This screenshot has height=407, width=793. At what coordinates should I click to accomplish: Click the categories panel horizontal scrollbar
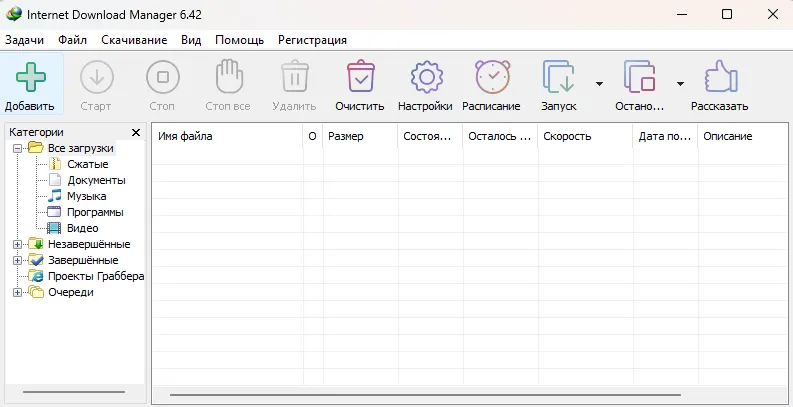pyautogui.click(x=74, y=392)
